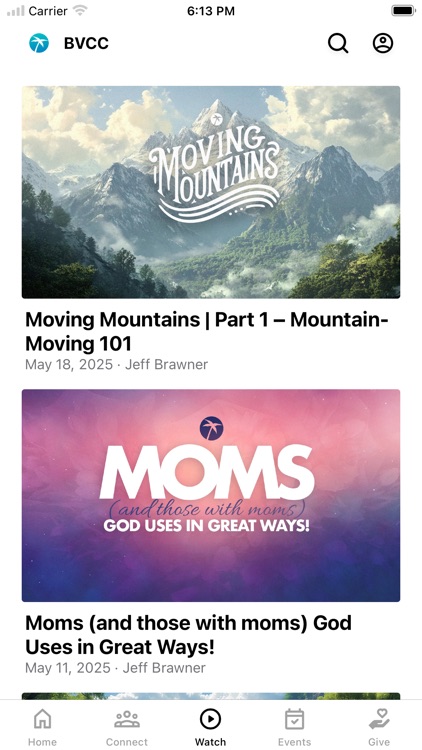Click the BVCC header title
The image size is (422, 750).
pos(86,43)
